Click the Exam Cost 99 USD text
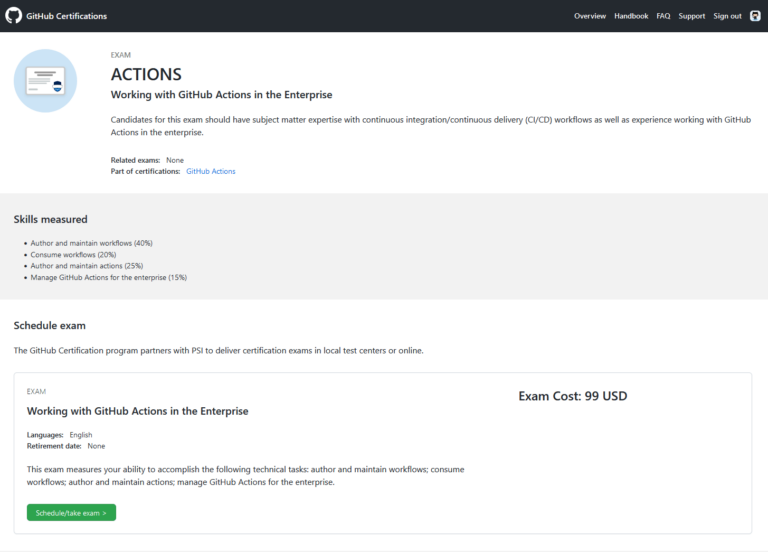Viewport: 768px width, 552px height. tap(573, 396)
